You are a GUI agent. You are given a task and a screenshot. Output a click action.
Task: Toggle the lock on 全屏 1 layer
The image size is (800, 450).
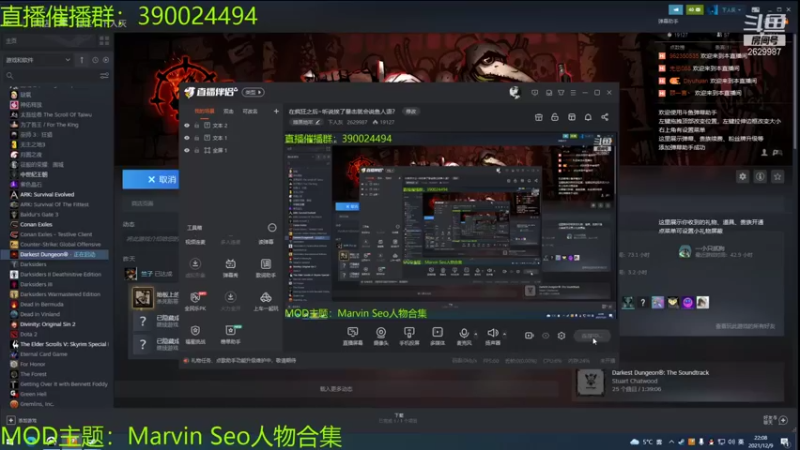tap(196, 151)
